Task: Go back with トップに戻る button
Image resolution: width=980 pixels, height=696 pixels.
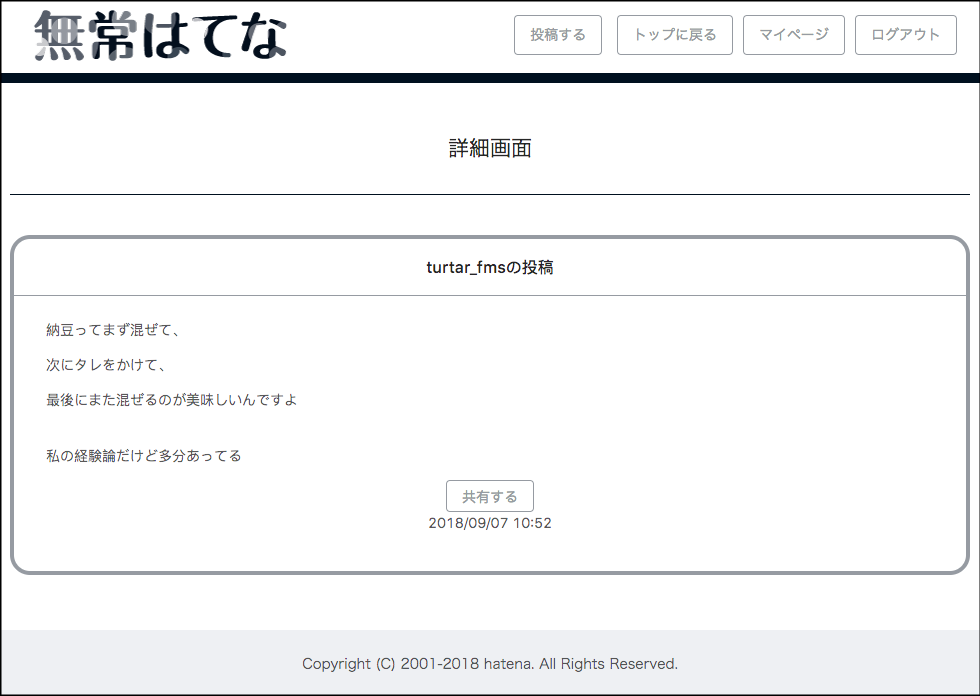Action: click(675, 35)
